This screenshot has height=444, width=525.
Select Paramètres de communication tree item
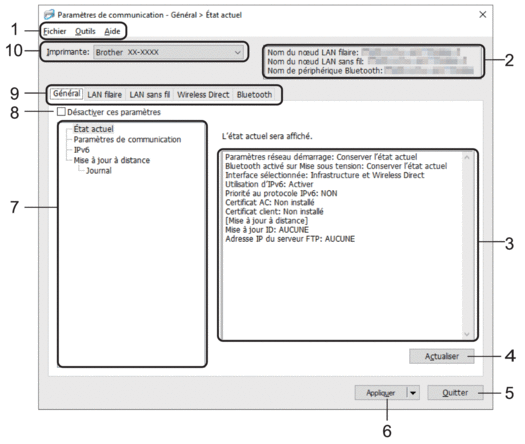point(127,139)
